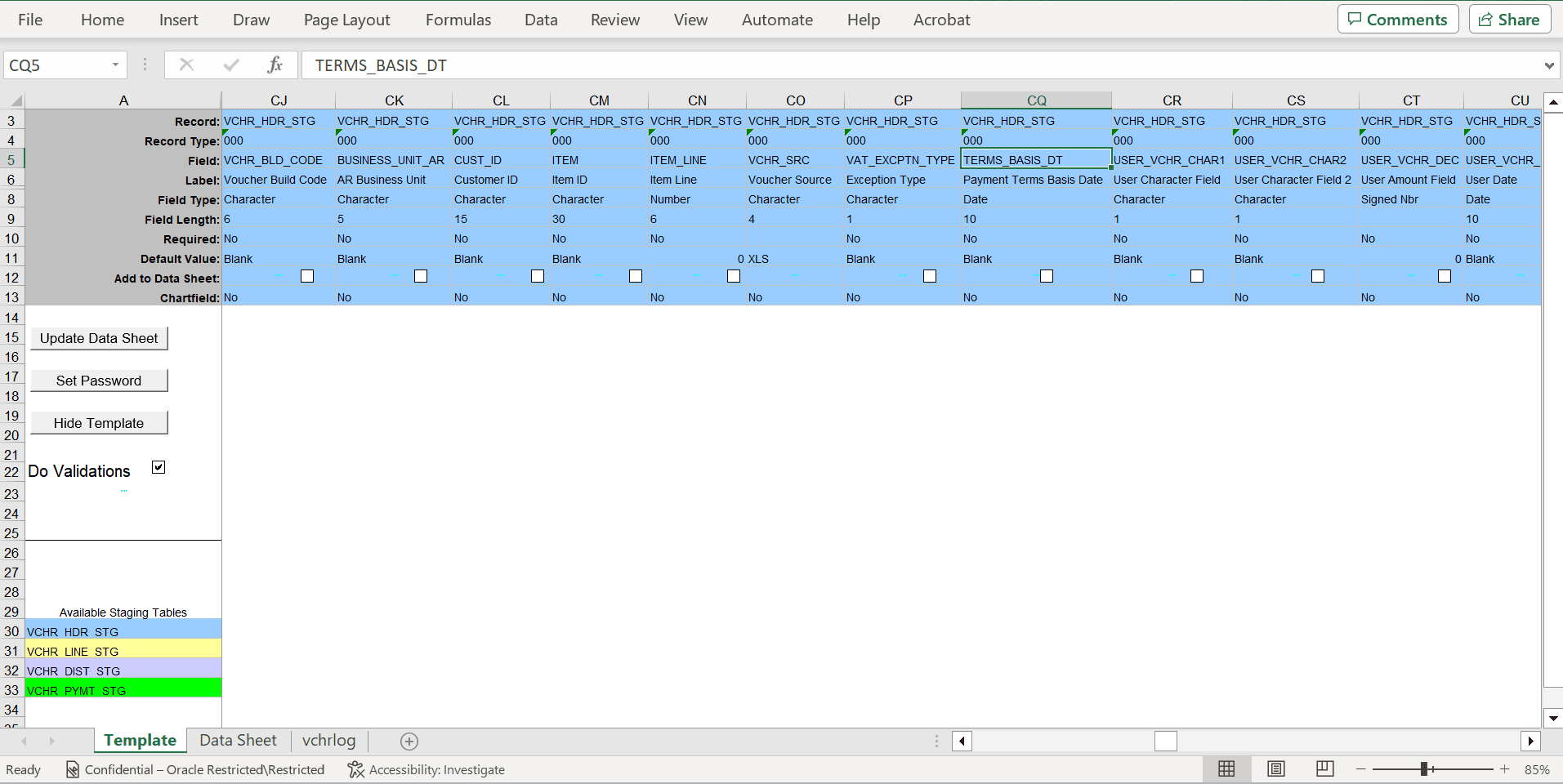Open the Accessibility: Investigate checker
The height and width of the screenshot is (784, 1563).
(x=426, y=768)
